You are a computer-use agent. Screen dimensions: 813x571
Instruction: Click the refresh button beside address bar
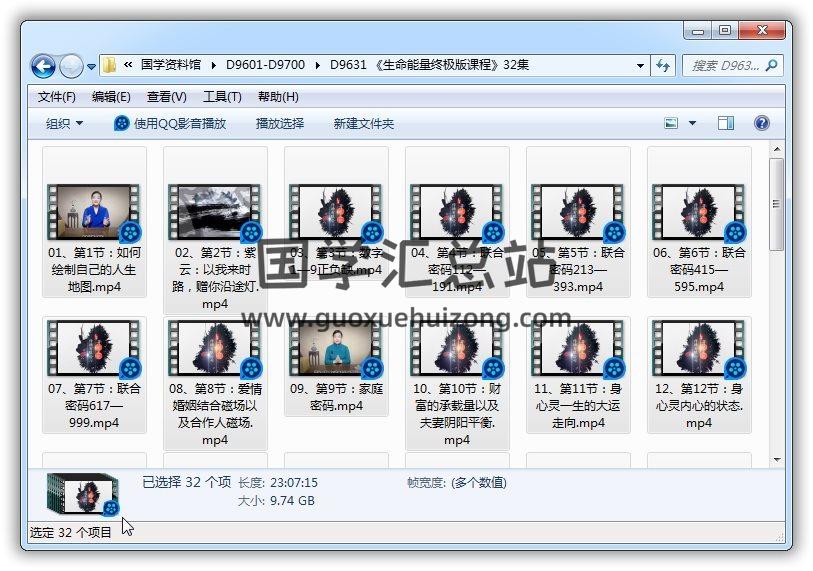pyautogui.click(x=663, y=65)
